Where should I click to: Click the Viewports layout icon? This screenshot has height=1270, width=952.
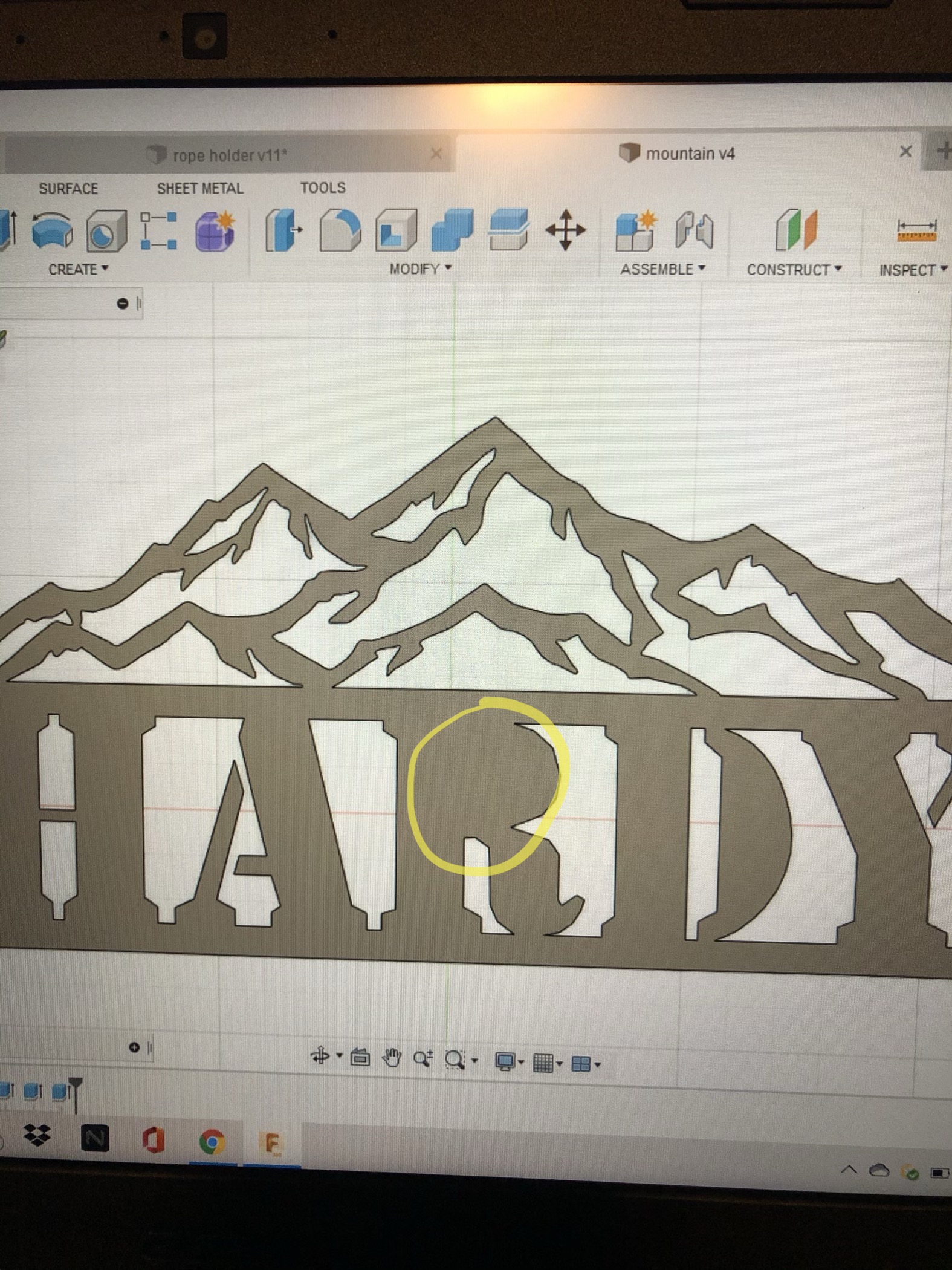[x=581, y=1064]
